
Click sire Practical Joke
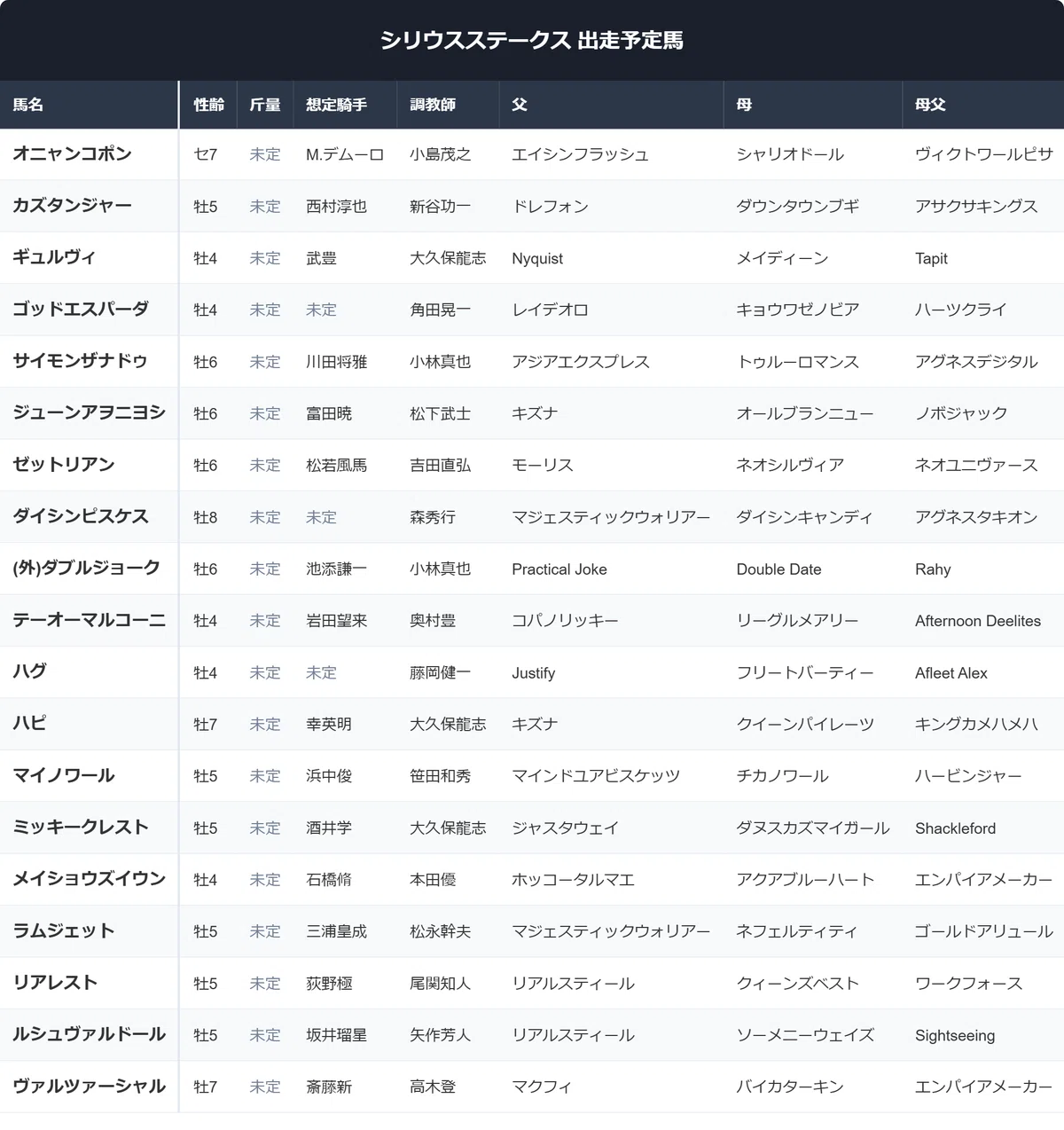[x=559, y=569]
